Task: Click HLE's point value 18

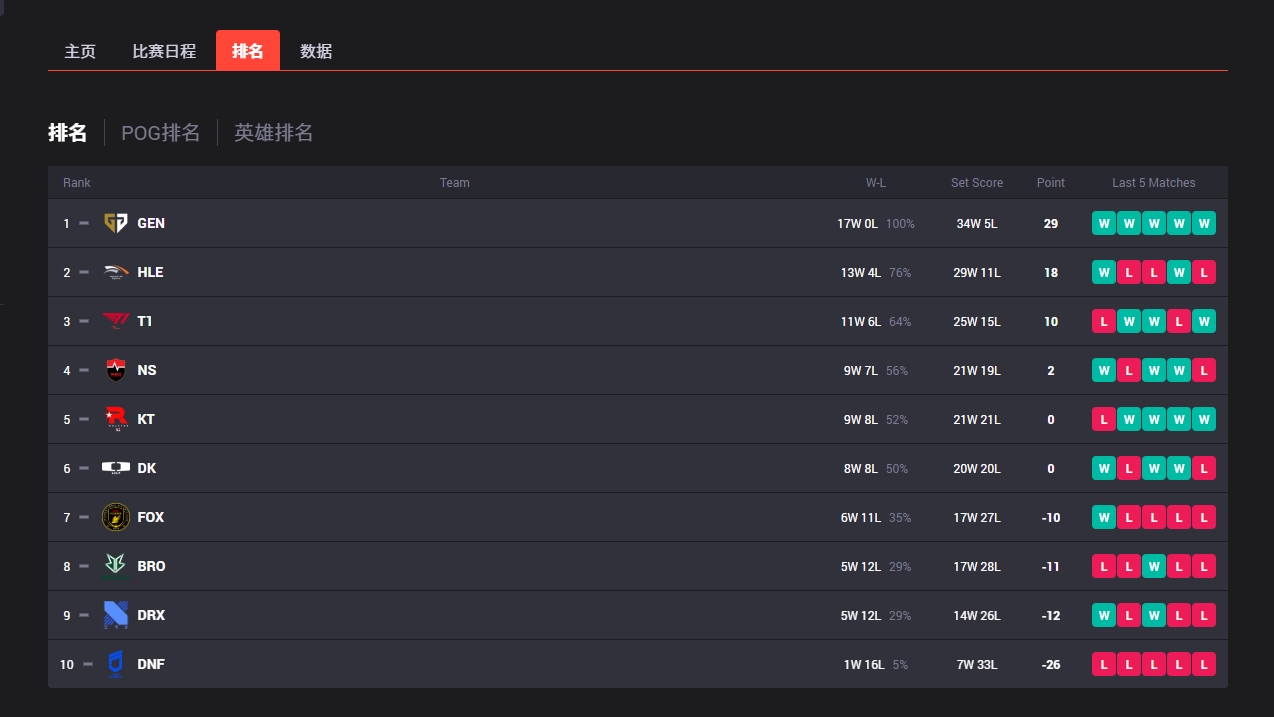Action: click(x=1051, y=273)
